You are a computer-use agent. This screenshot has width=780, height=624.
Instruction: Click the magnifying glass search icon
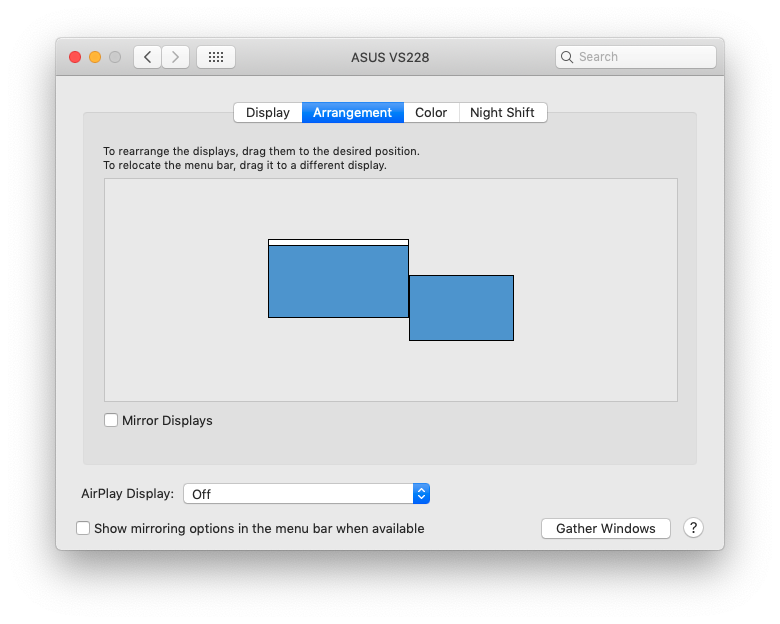click(x=567, y=57)
